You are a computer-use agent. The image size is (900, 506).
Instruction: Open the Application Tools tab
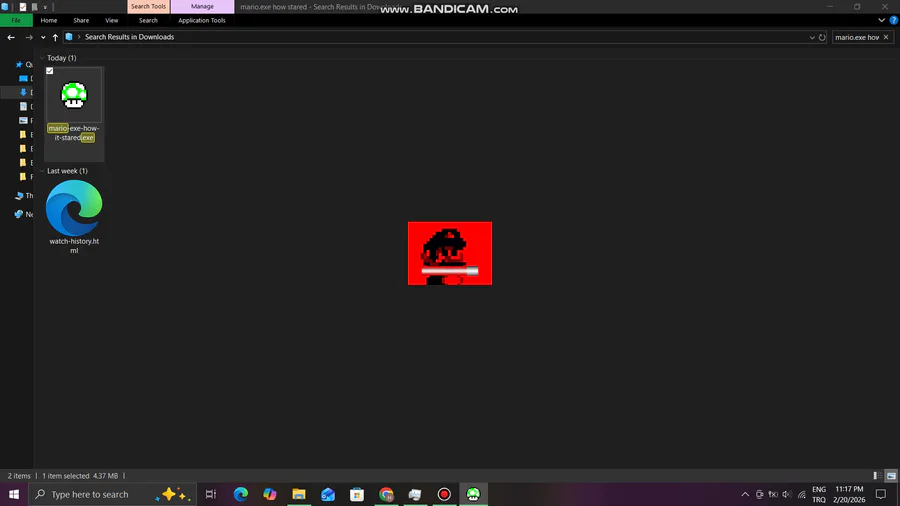tap(201, 20)
